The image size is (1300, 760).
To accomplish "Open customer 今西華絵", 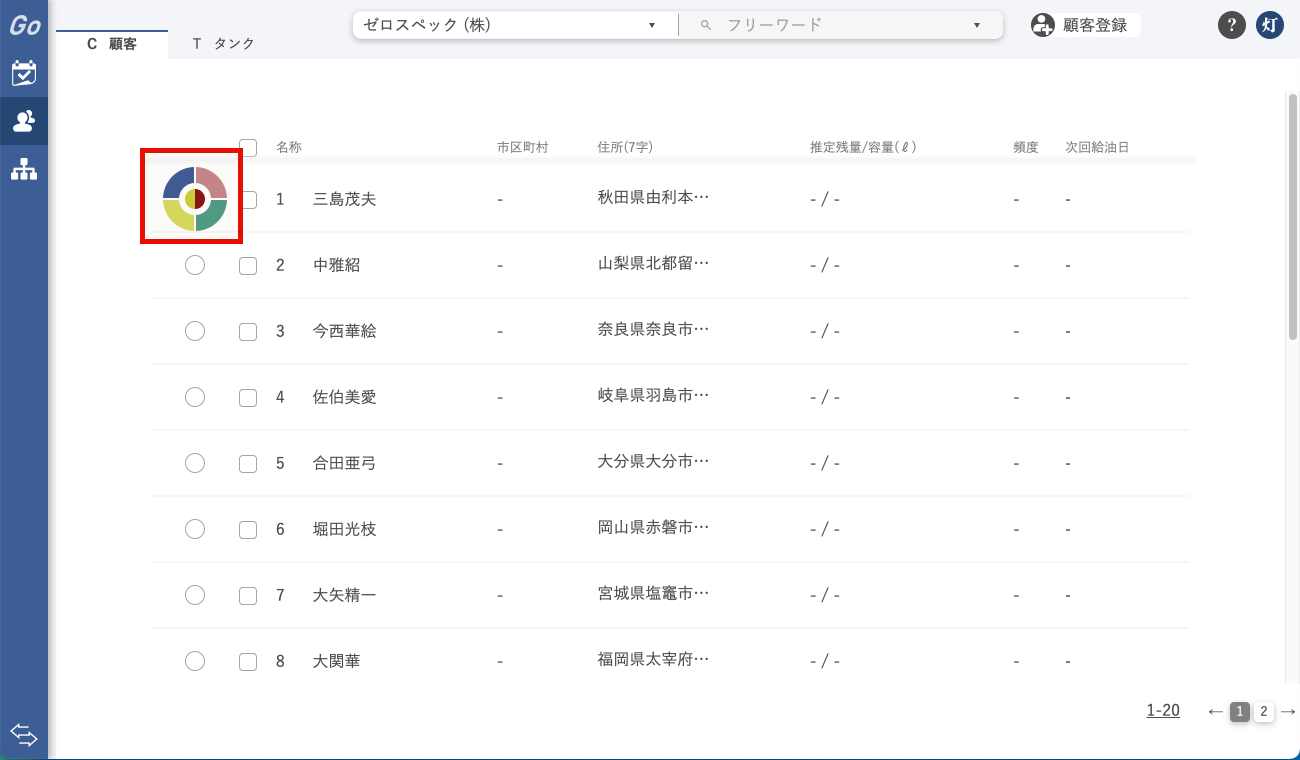I will (x=345, y=331).
